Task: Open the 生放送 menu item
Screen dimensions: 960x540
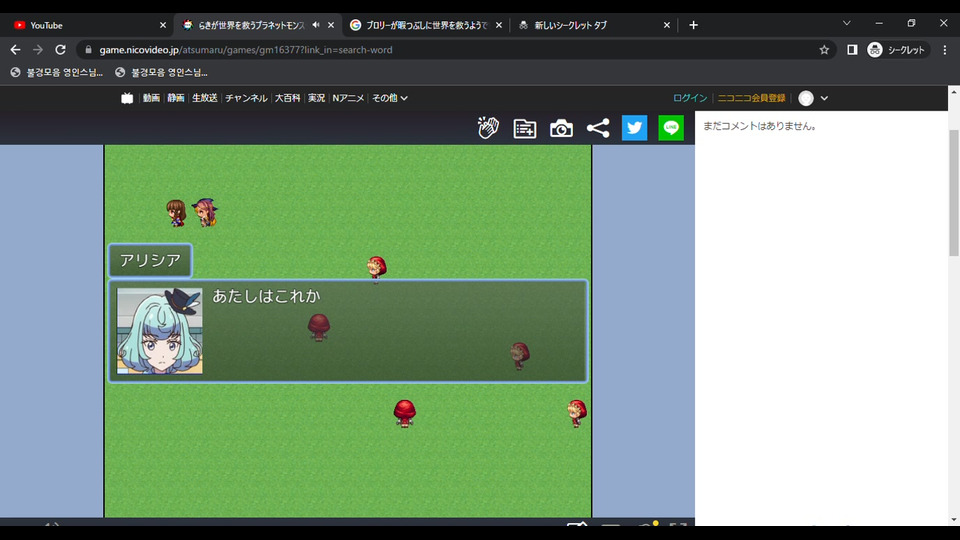Action: click(204, 98)
